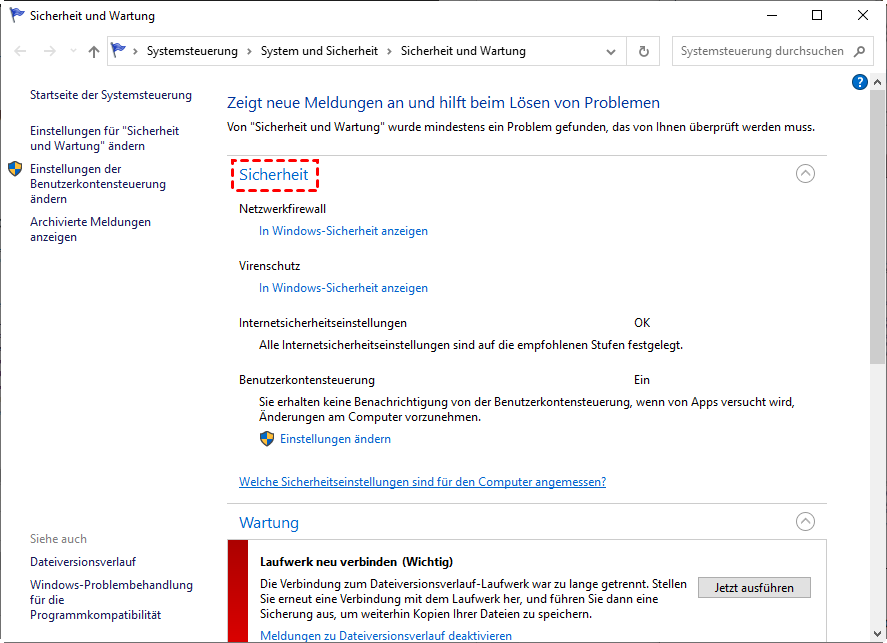
Task: Click the Forward navigation arrow
Action: 50,51
